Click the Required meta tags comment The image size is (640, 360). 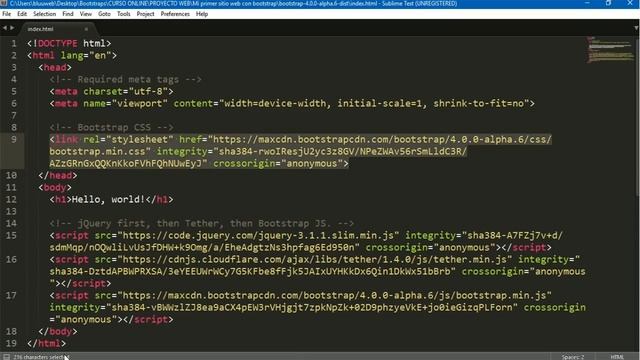(x=126, y=80)
